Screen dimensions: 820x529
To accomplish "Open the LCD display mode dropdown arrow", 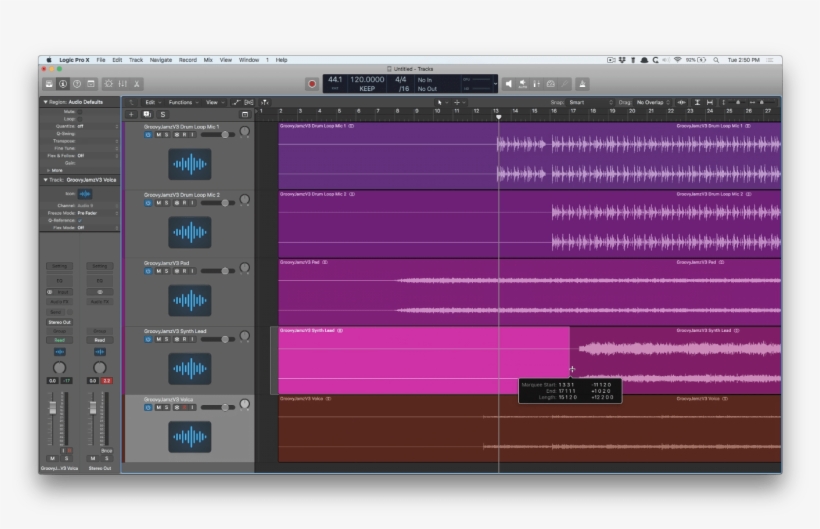I will pos(495,84).
